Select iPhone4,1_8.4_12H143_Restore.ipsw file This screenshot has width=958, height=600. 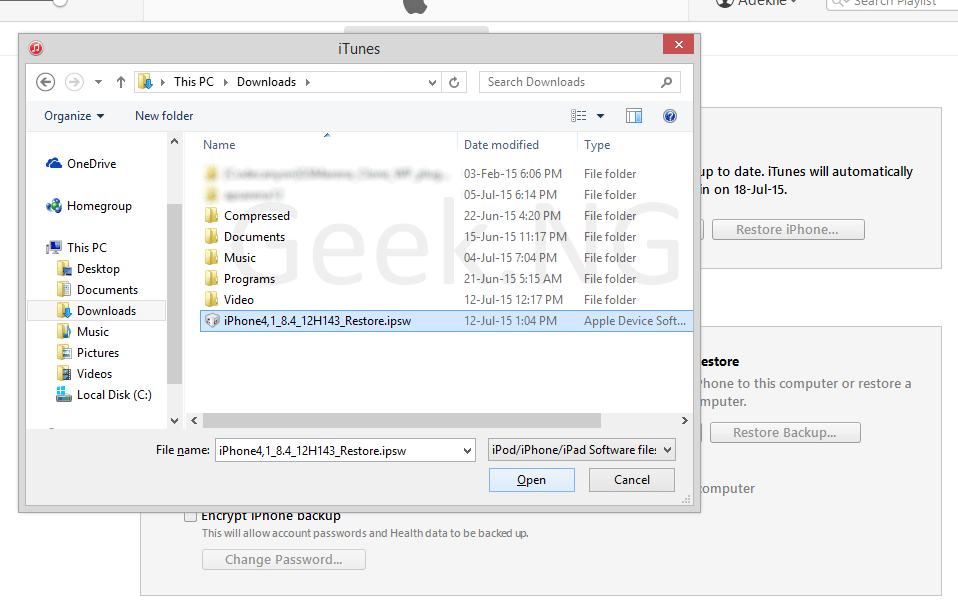point(446,321)
